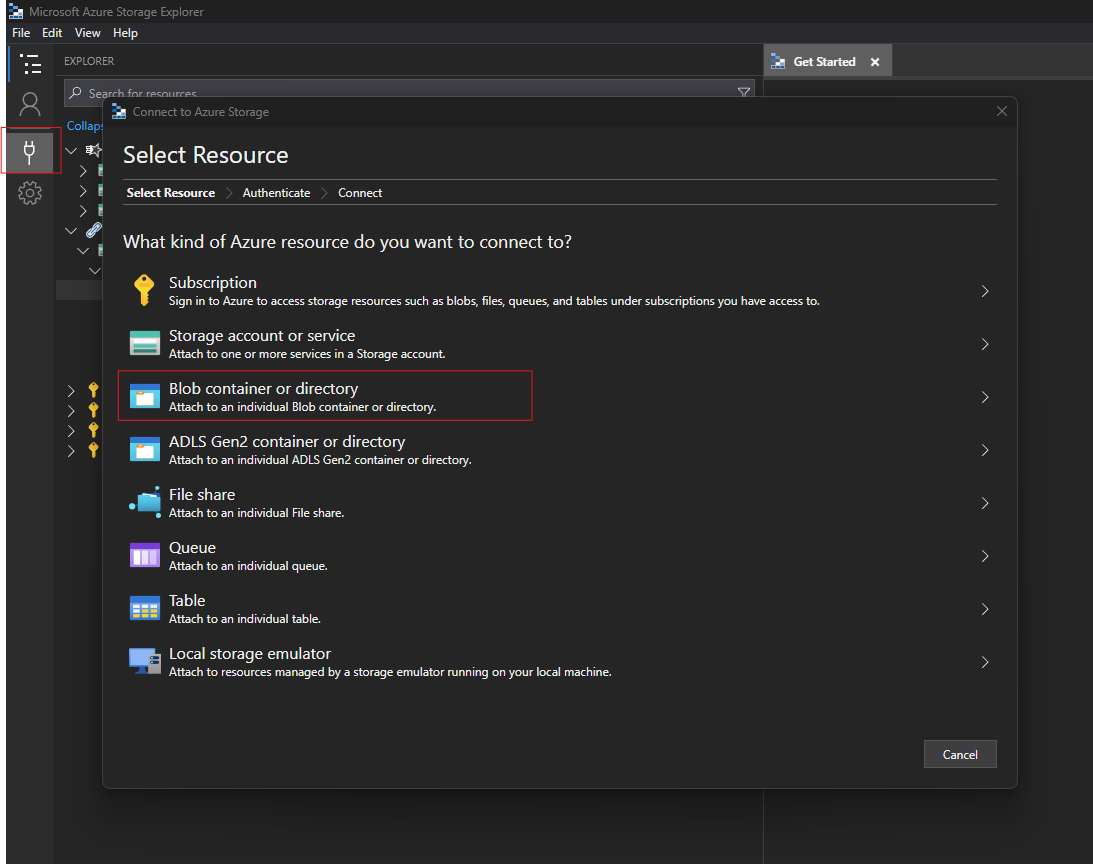Screen dimensions: 1093x864
Task: Select the Subscription title text
Action: pos(213,282)
